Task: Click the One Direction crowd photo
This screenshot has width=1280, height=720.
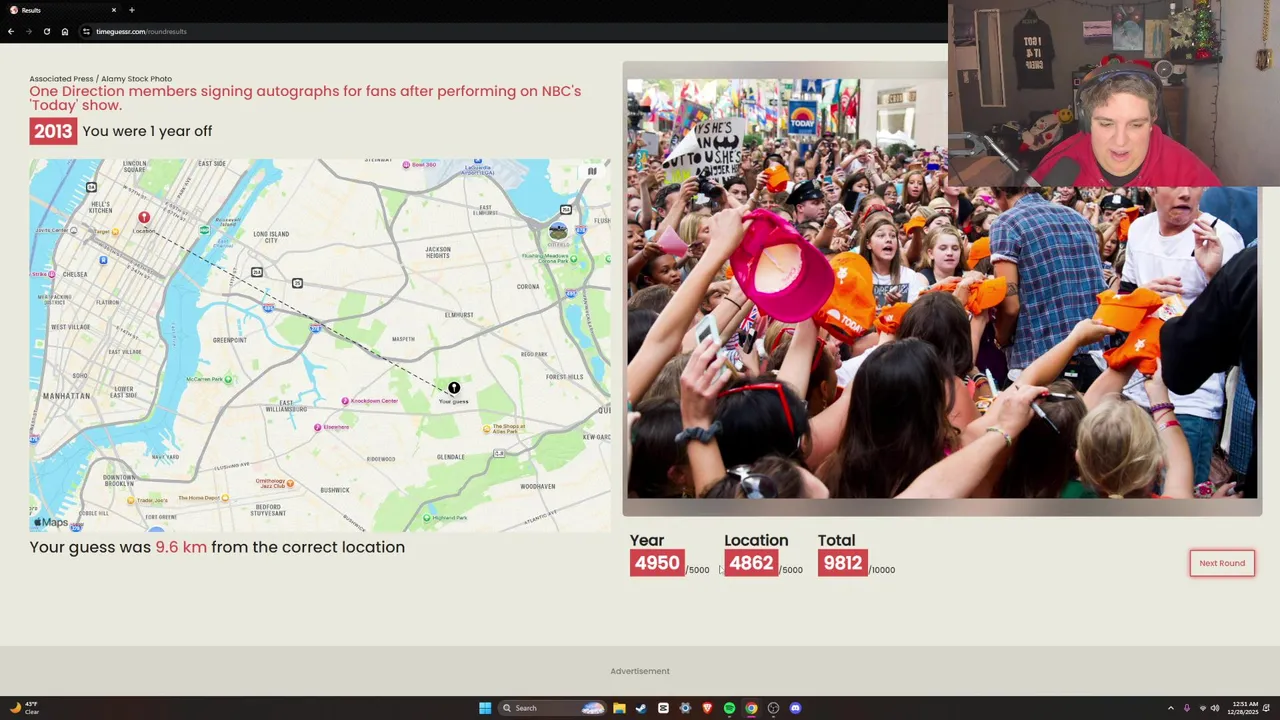Action: pos(941,289)
